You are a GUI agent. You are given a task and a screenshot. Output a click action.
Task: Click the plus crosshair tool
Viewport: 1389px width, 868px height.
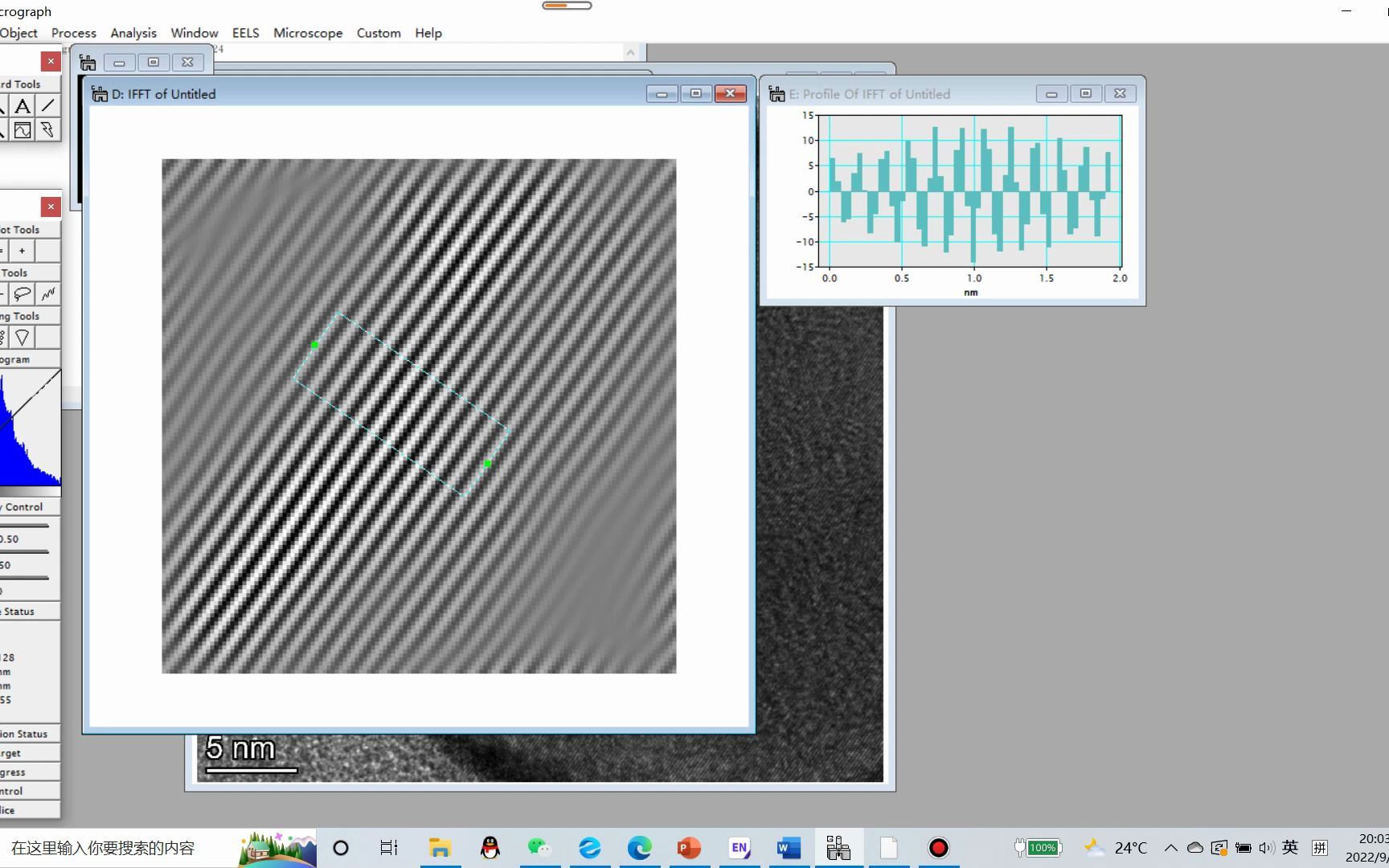pyautogui.click(x=23, y=251)
